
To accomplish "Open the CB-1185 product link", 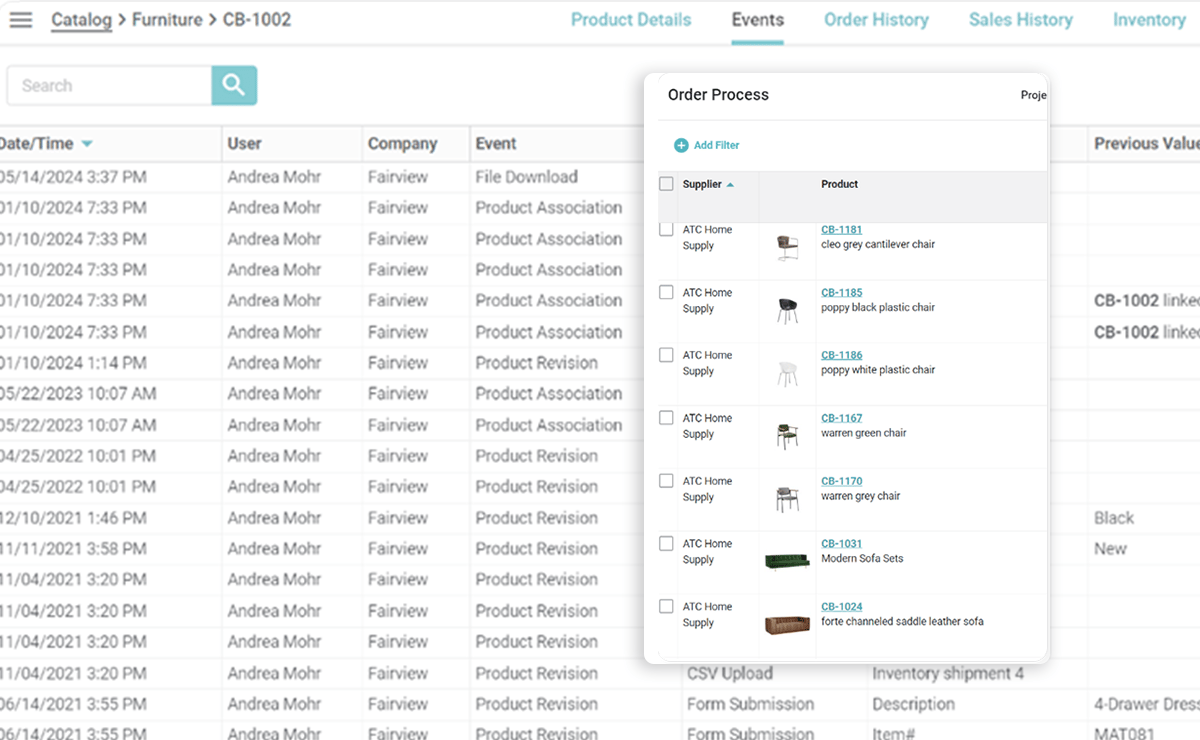I will [841, 292].
